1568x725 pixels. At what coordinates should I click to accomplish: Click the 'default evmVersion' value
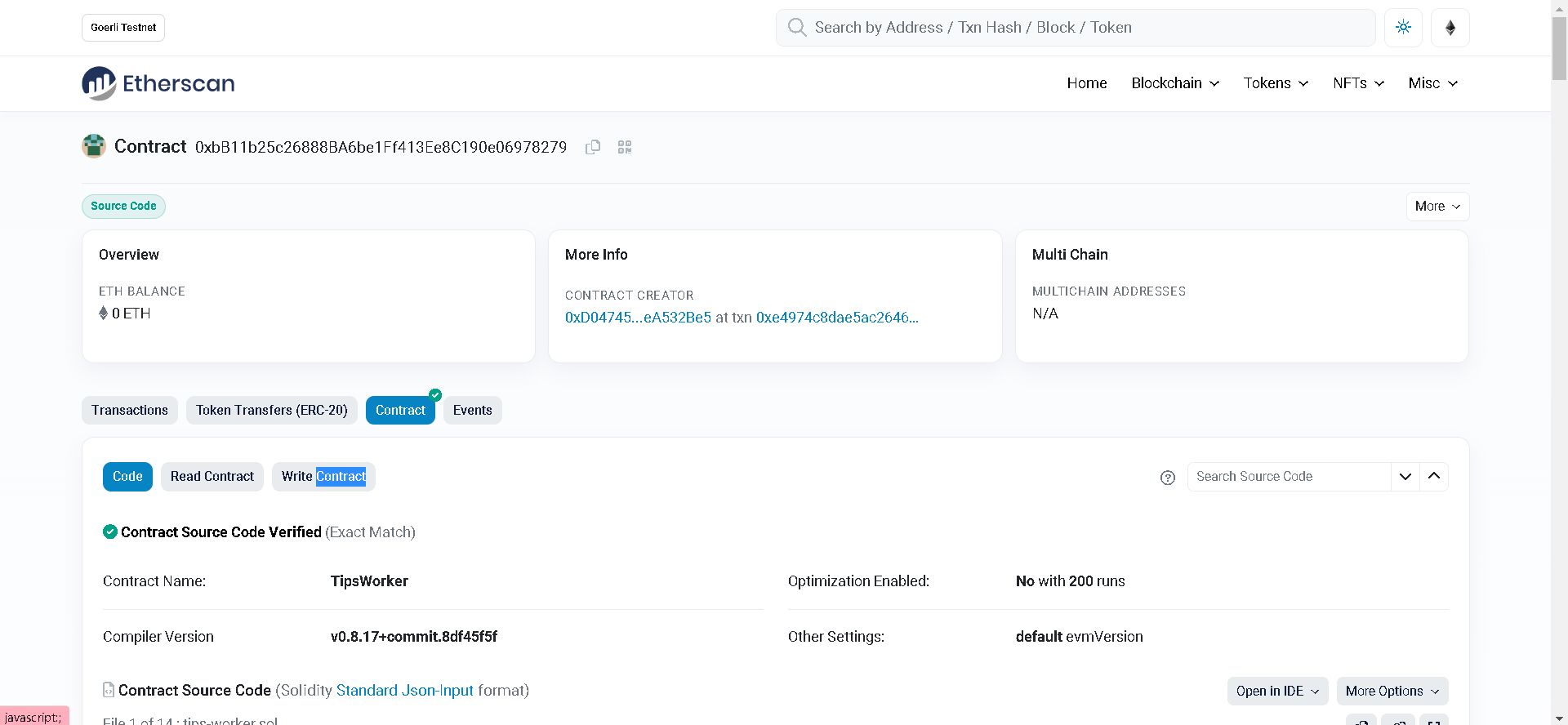[x=1080, y=637]
